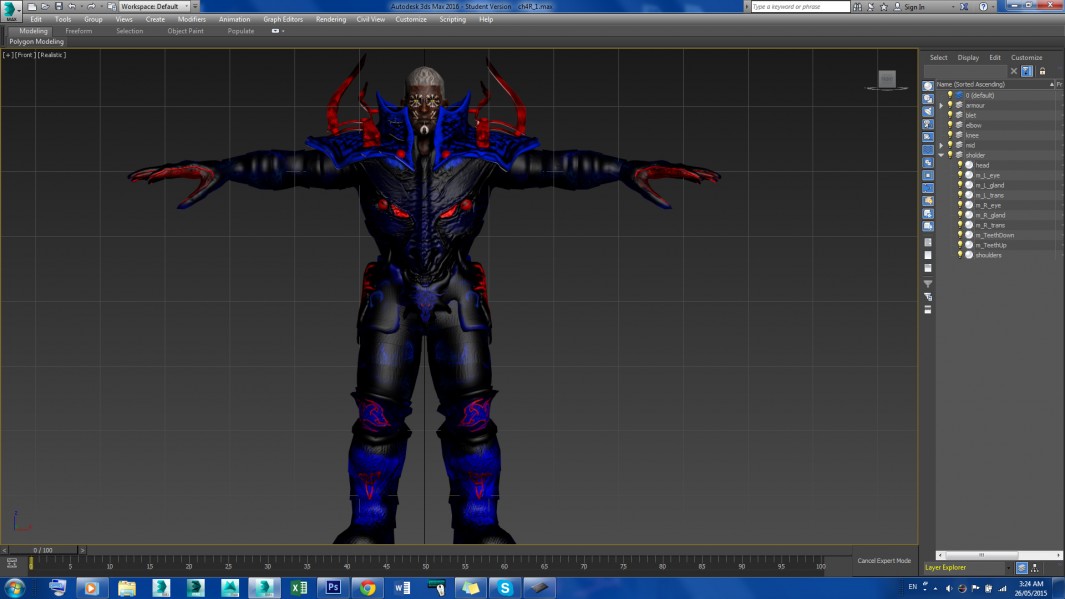1065x599 pixels.
Task: Toggle visibility lightbulb for armour layer
Action: point(950,105)
